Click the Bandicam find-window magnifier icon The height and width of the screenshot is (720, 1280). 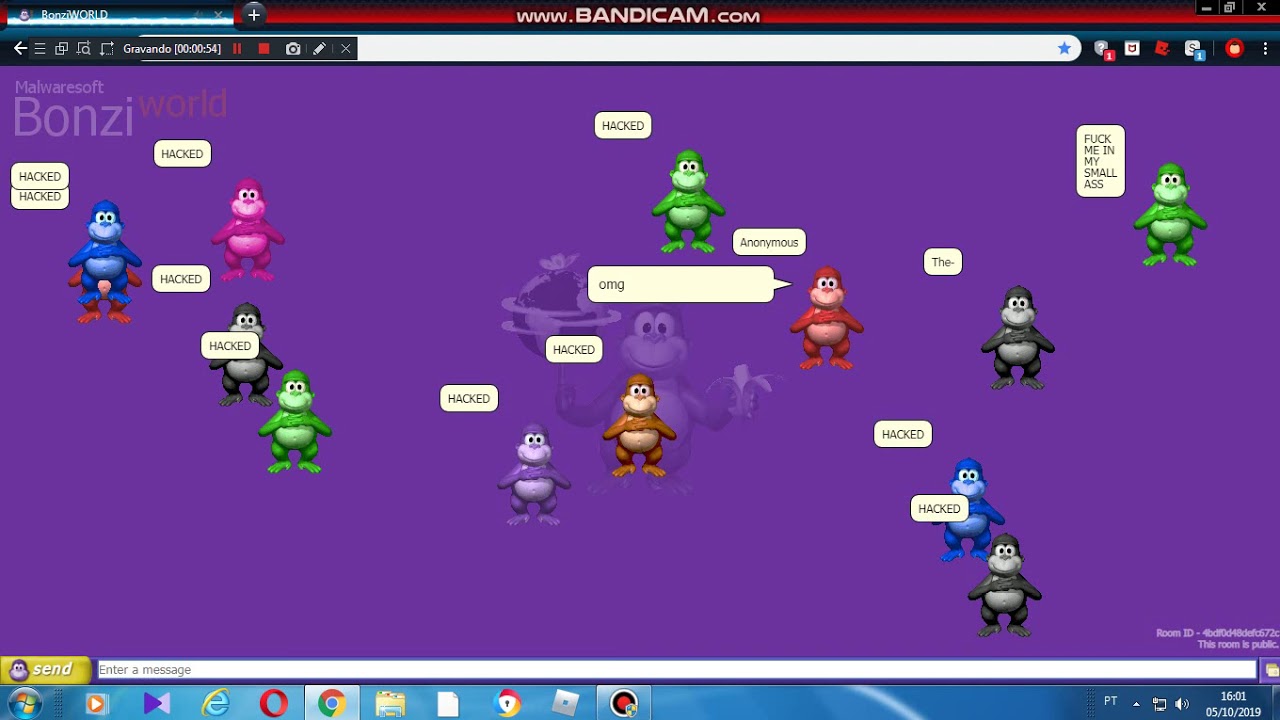[83, 48]
